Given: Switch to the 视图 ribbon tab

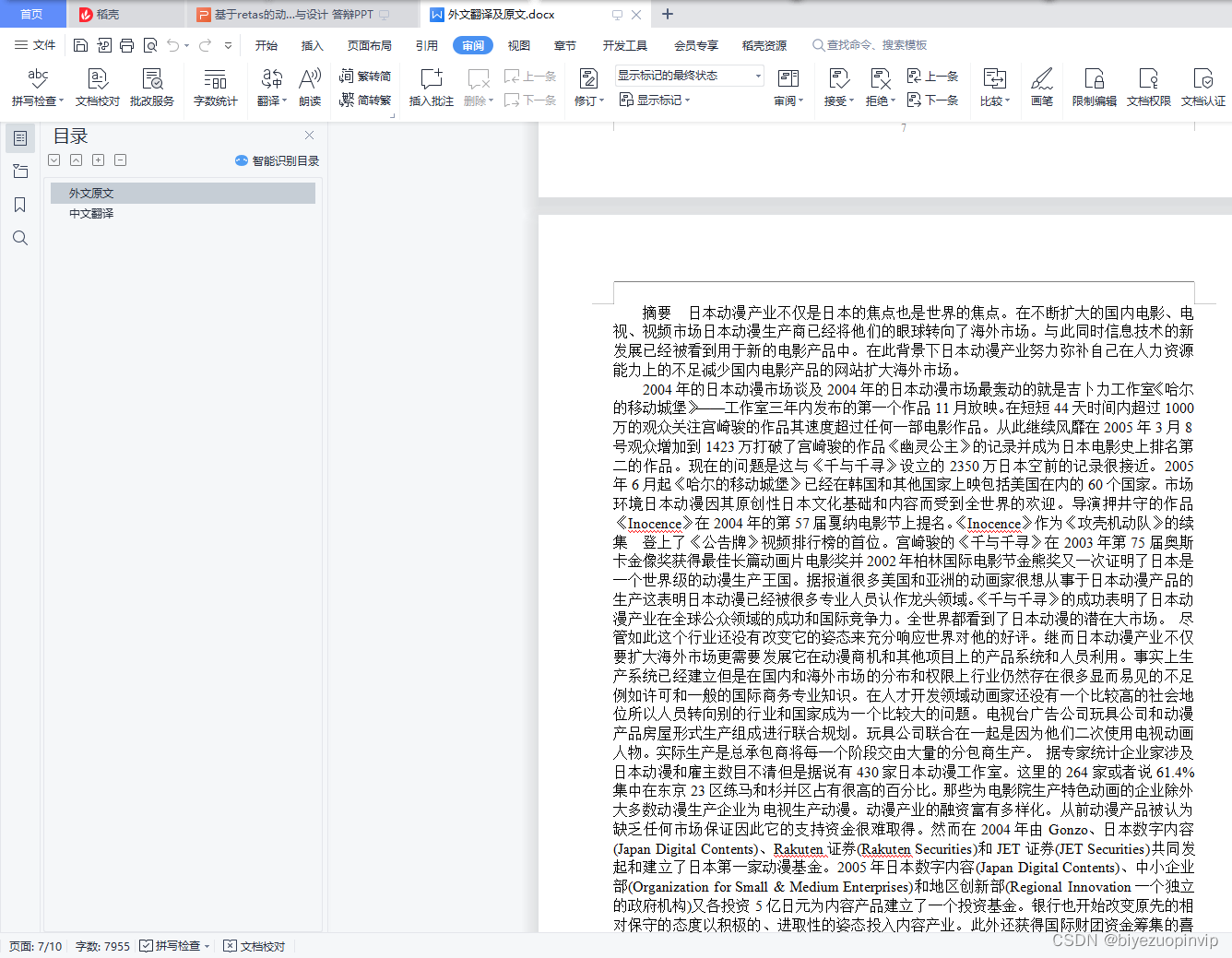Looking at the screenshot, I should point(519,45).
